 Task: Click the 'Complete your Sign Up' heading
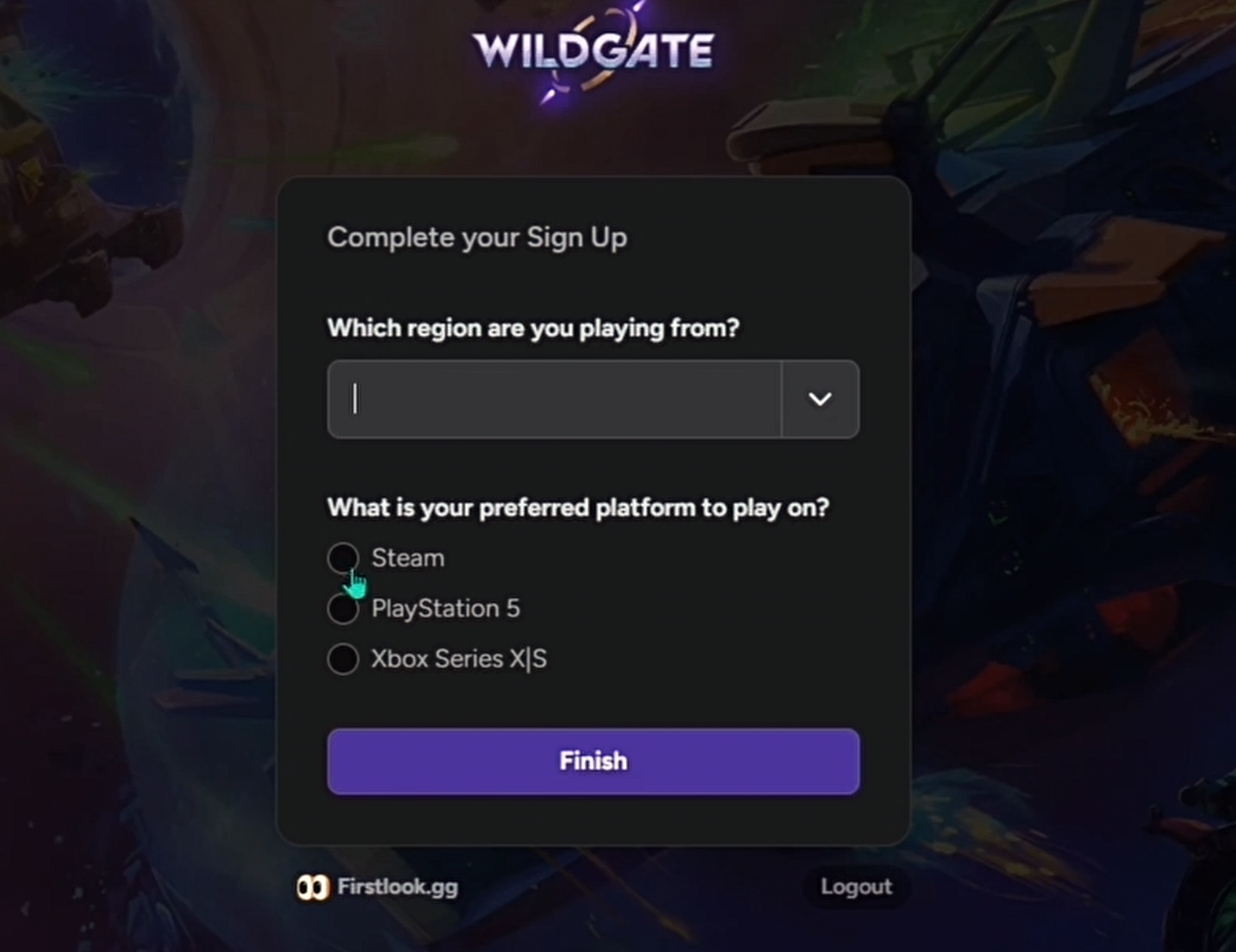[x=477, y=238]
